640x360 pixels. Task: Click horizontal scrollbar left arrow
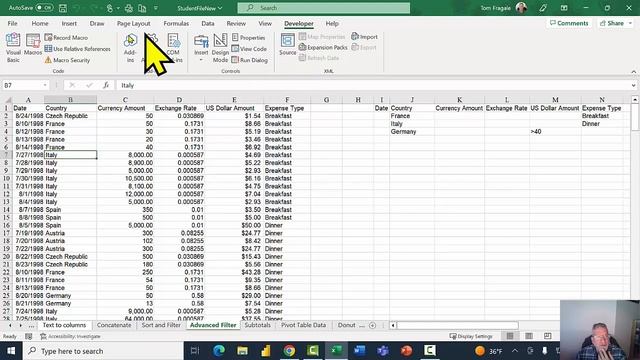[x=393, y=325]
